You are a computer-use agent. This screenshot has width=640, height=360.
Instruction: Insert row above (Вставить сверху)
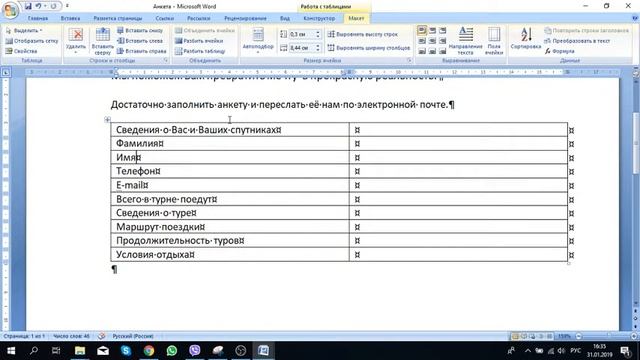102,41
